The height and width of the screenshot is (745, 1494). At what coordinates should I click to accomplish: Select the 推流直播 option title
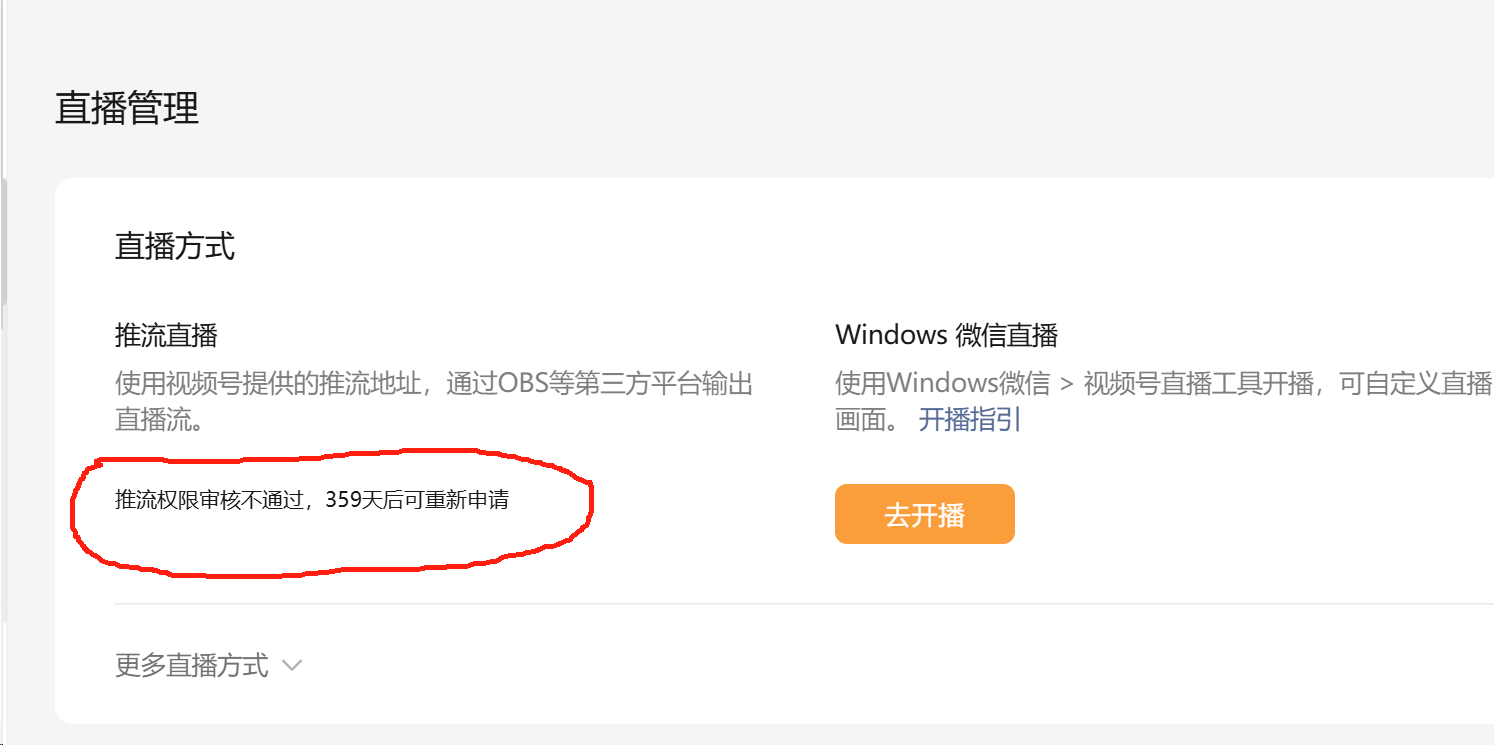(x=166, y=335)
